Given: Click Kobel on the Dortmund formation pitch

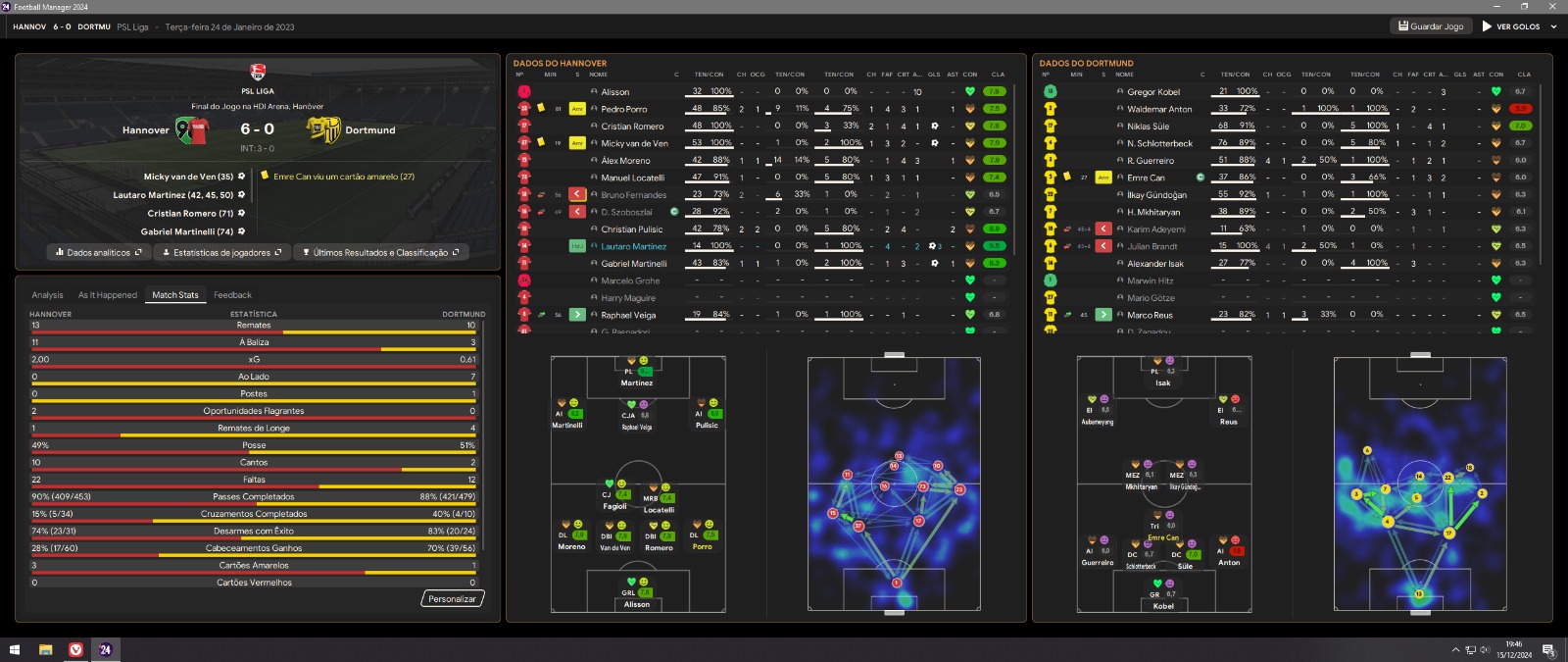Looking at the screenshot, I should [1162, 595].
